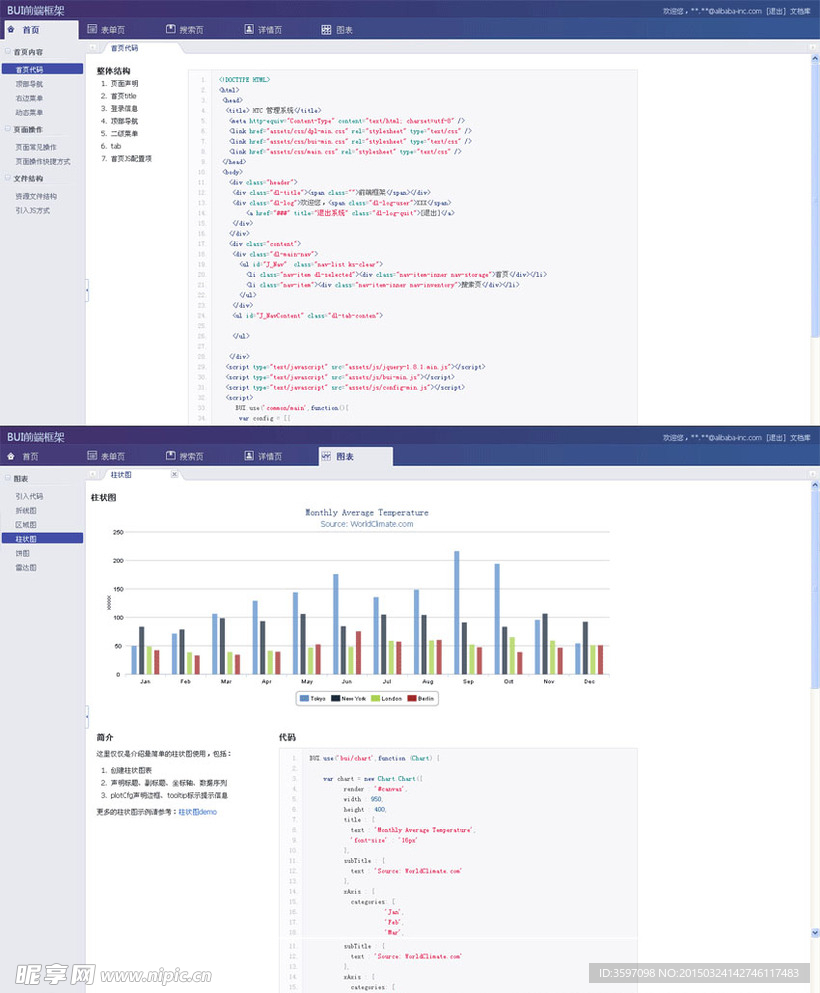The height and width of the screenshot is (993, 820).
Task: Click outline item '登录信息'
Action: coord(124,109)
